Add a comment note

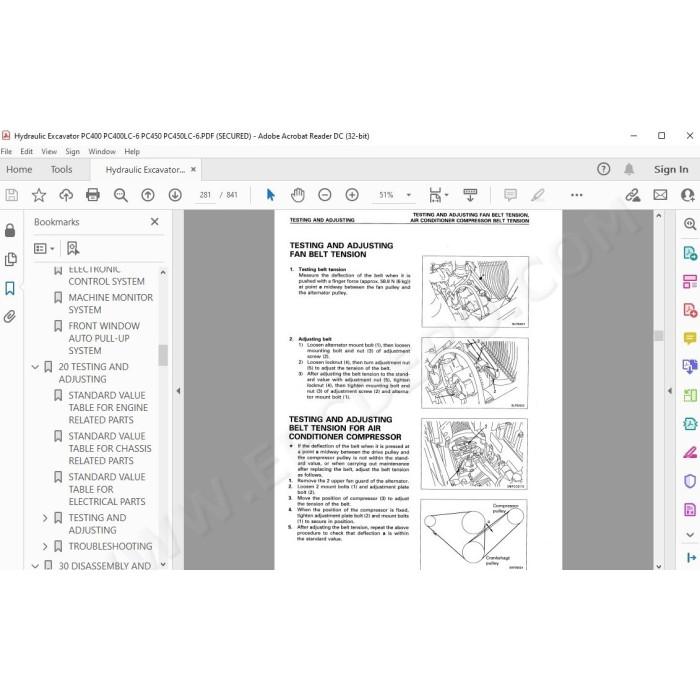(x=510, y=195)
